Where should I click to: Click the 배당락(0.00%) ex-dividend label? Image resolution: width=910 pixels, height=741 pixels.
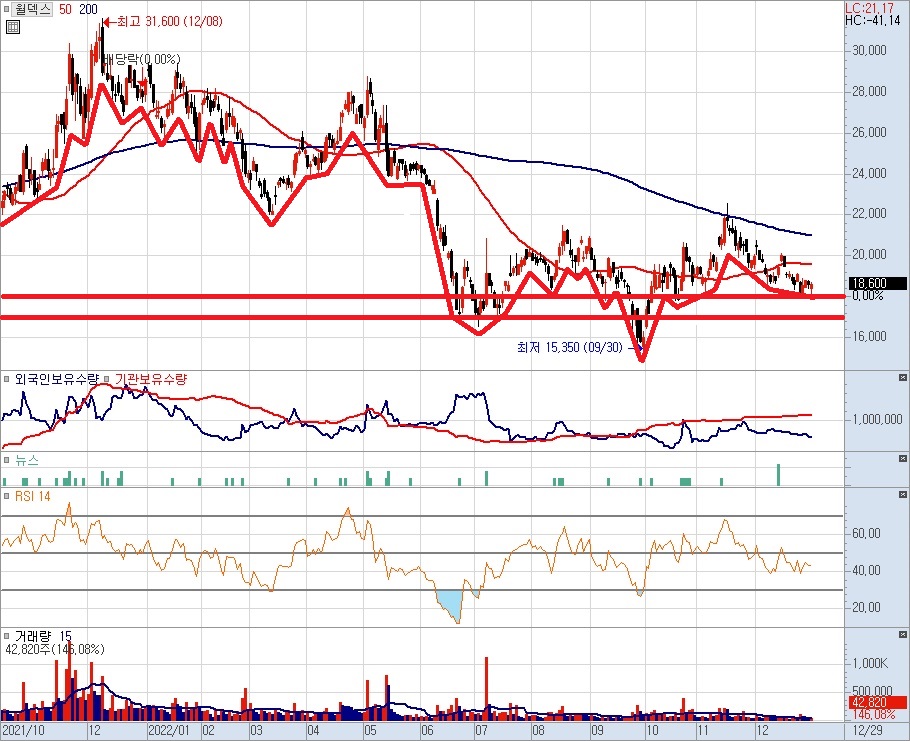click(143, 59)
